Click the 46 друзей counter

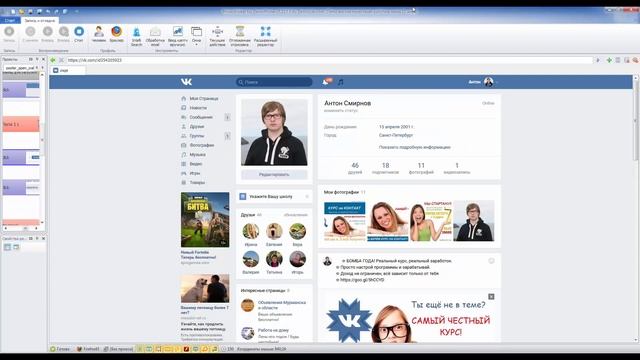355,168
